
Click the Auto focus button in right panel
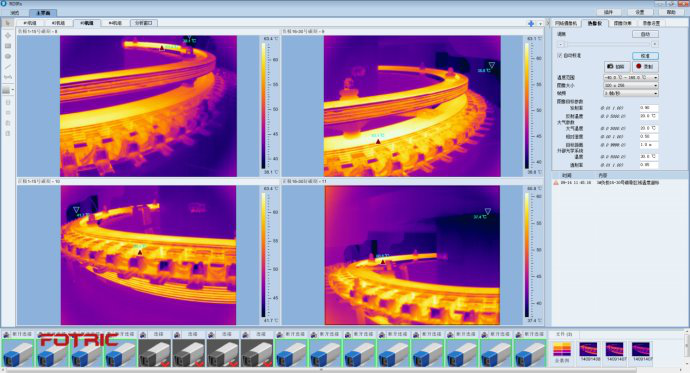coord(645,34)
